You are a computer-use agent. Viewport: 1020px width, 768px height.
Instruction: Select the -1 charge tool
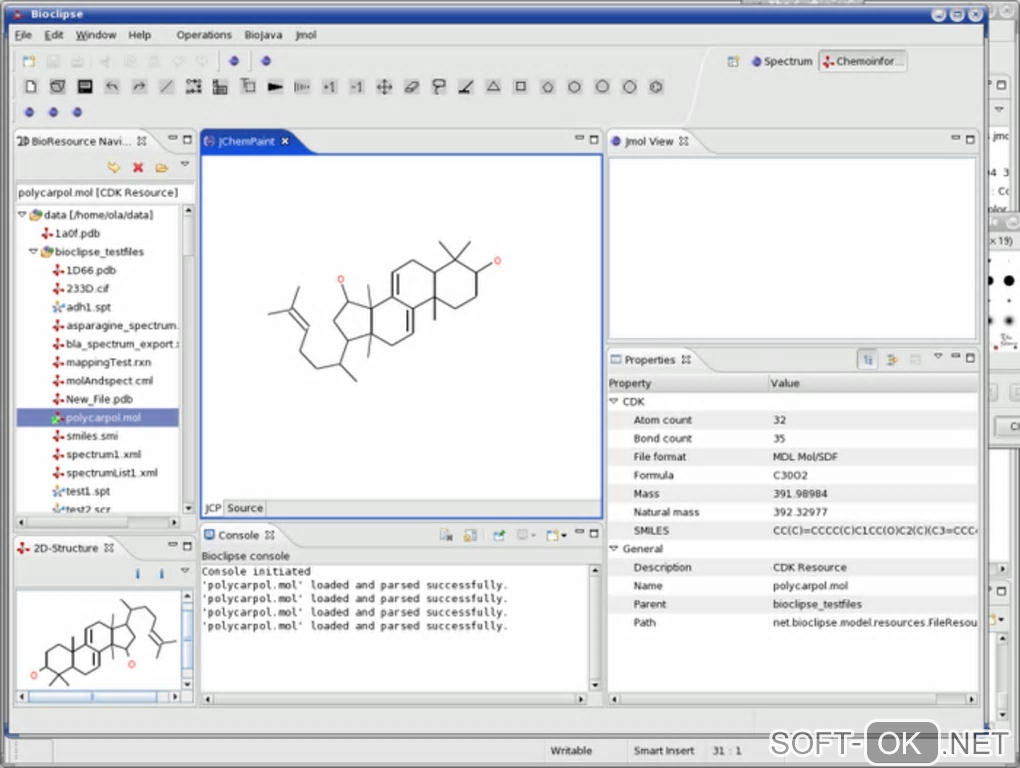pos(356,86)
